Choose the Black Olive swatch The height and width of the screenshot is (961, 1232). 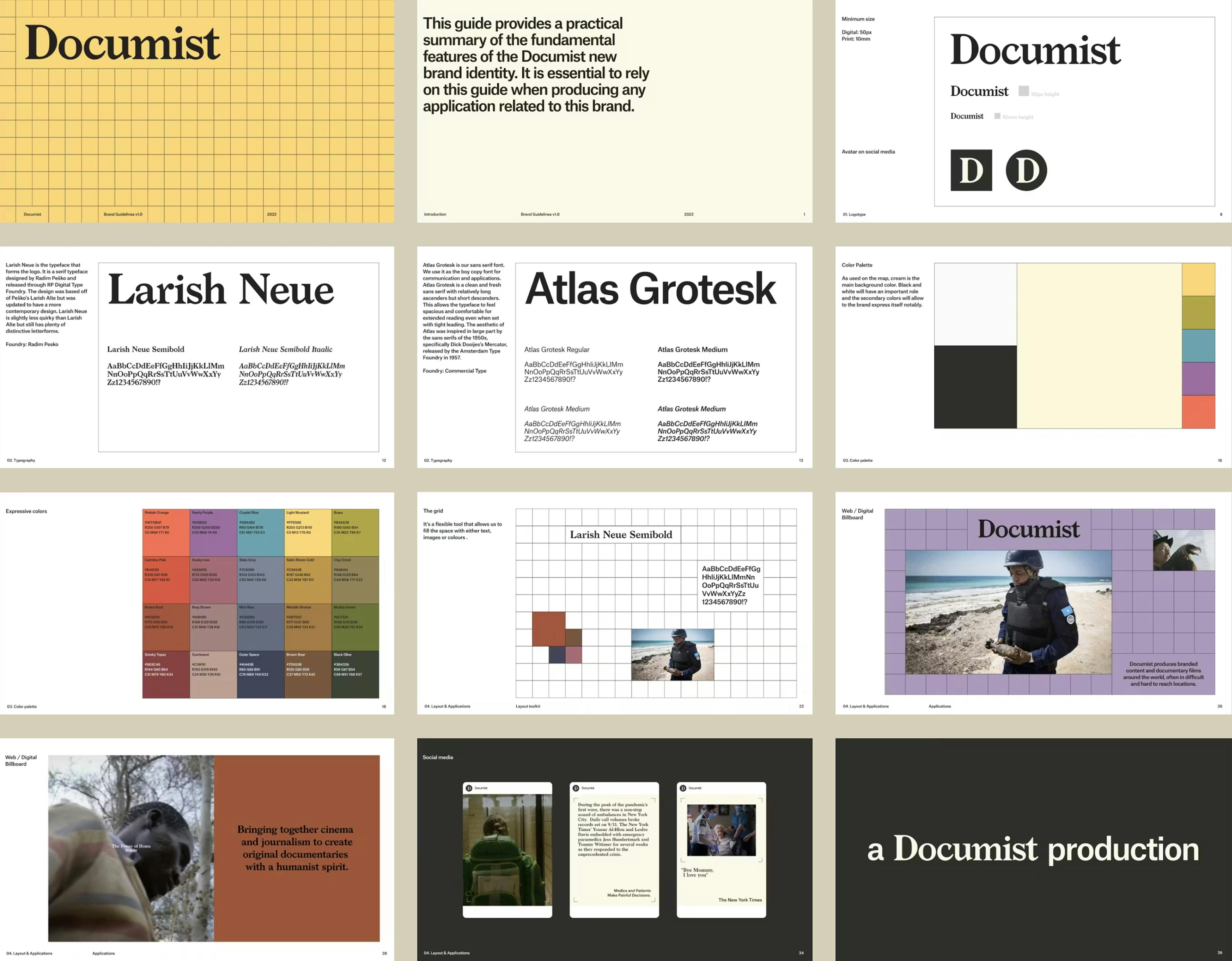click(355, 674)
